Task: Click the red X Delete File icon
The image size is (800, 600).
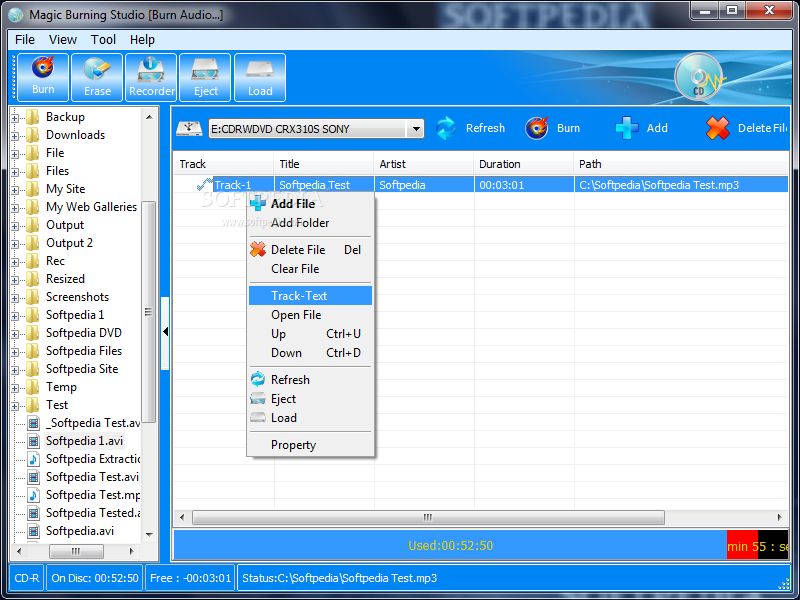Action: pos(718,128)
